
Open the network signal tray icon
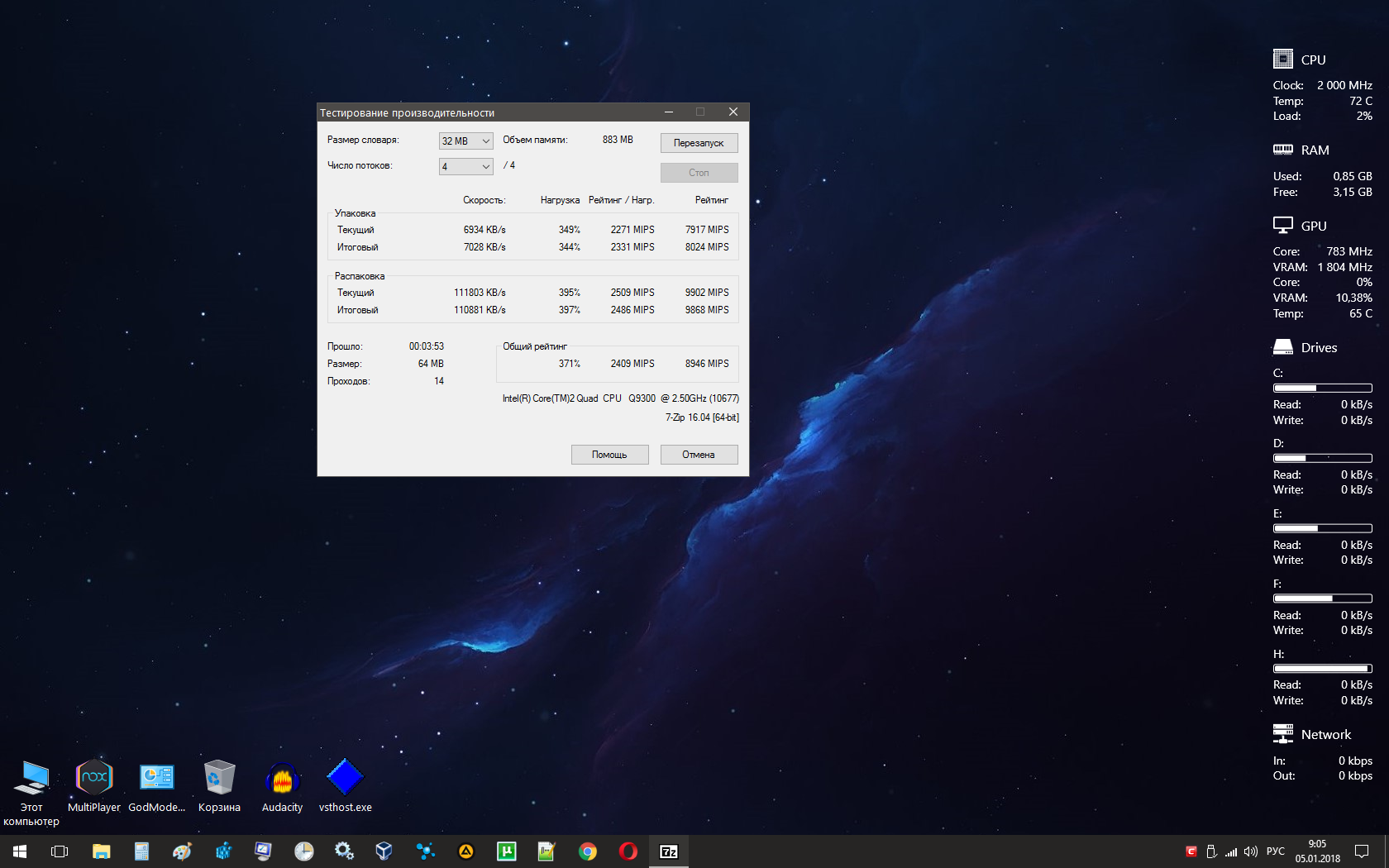pyautogui.click(x=1231, y=851)
